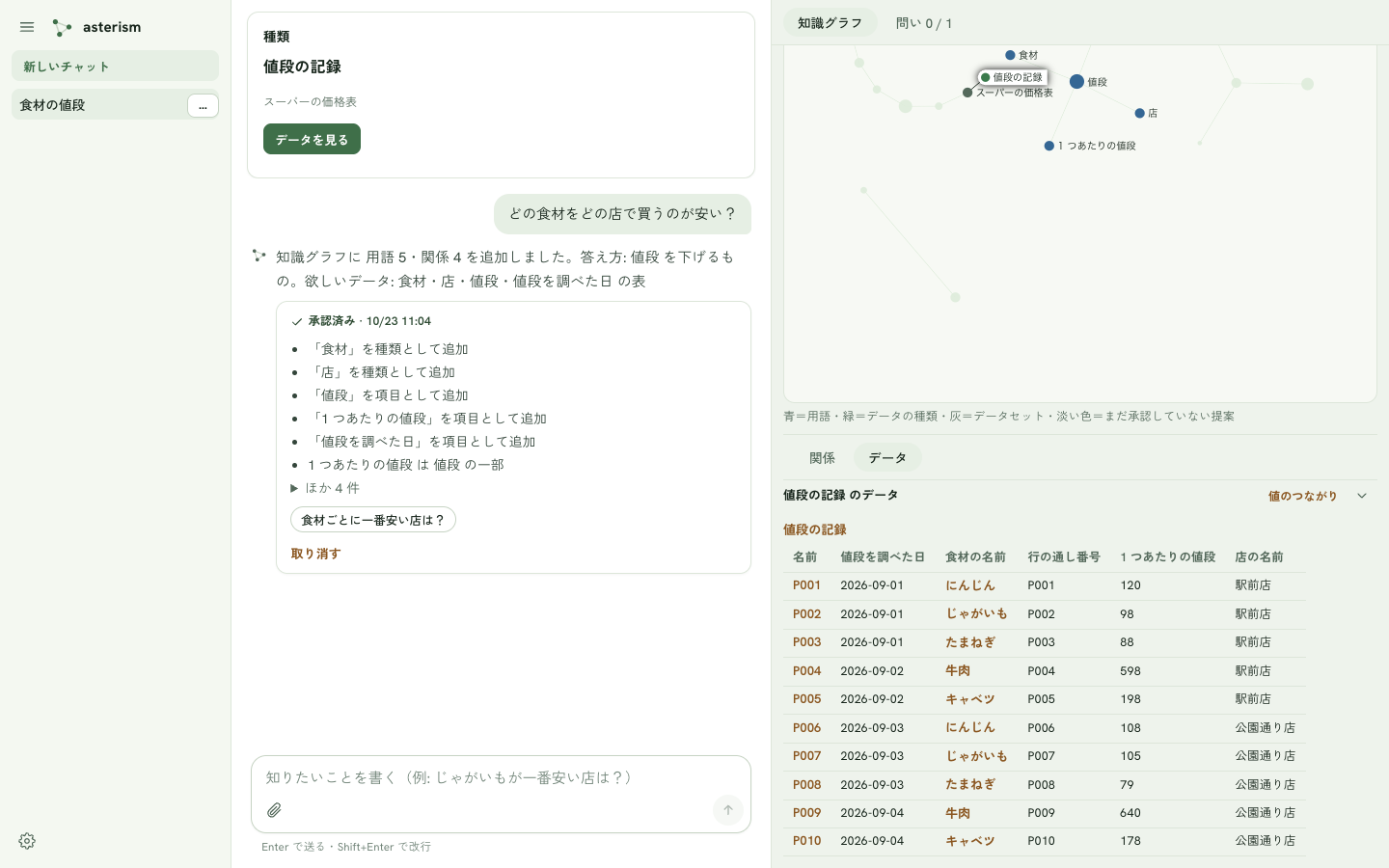Expand the ほか 4 件 disclosure
This screenshot has width=1389, height=868.
tap(325, 488)
